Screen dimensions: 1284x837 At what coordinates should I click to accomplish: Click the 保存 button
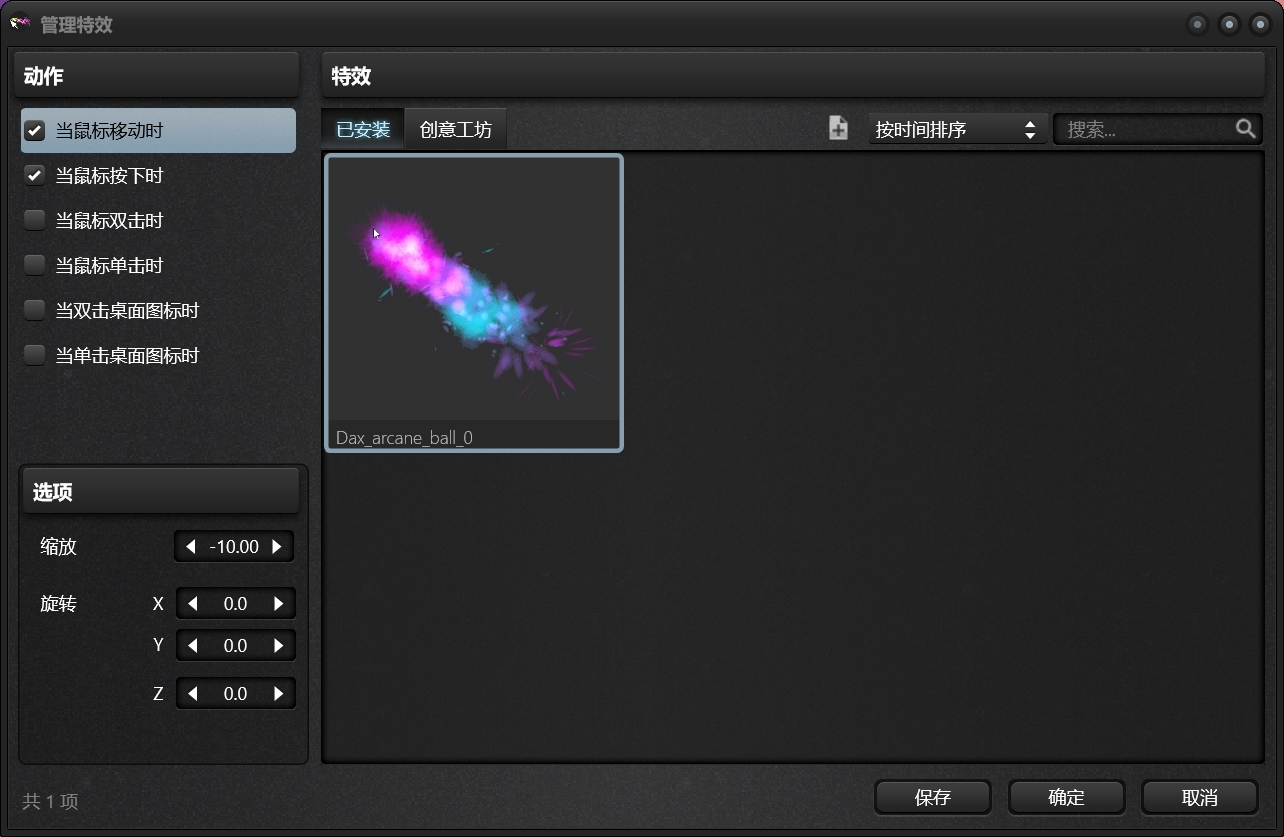click(932, 797)
